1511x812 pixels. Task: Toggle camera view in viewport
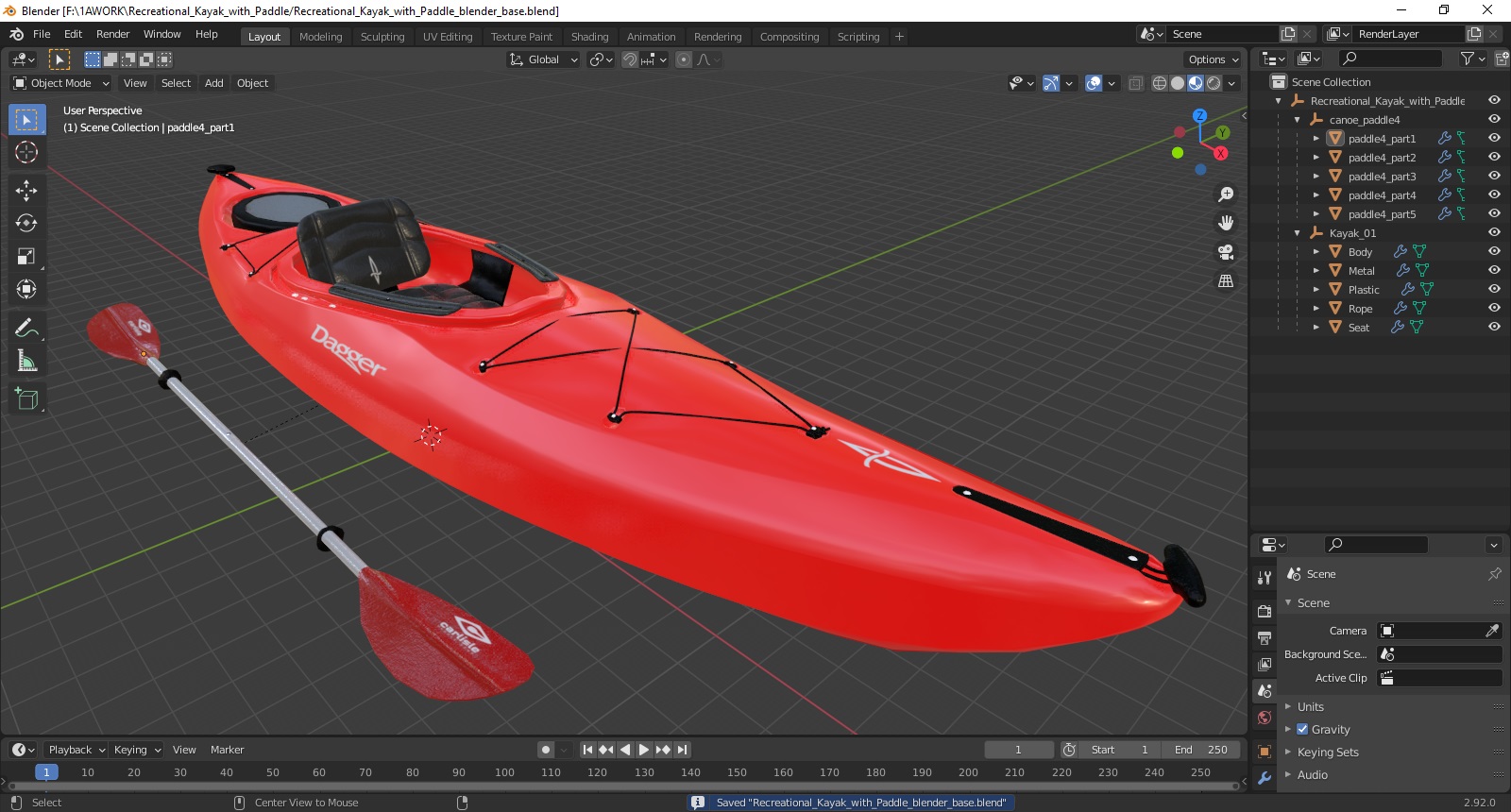pyautogui.click(x=1226, y=252)
